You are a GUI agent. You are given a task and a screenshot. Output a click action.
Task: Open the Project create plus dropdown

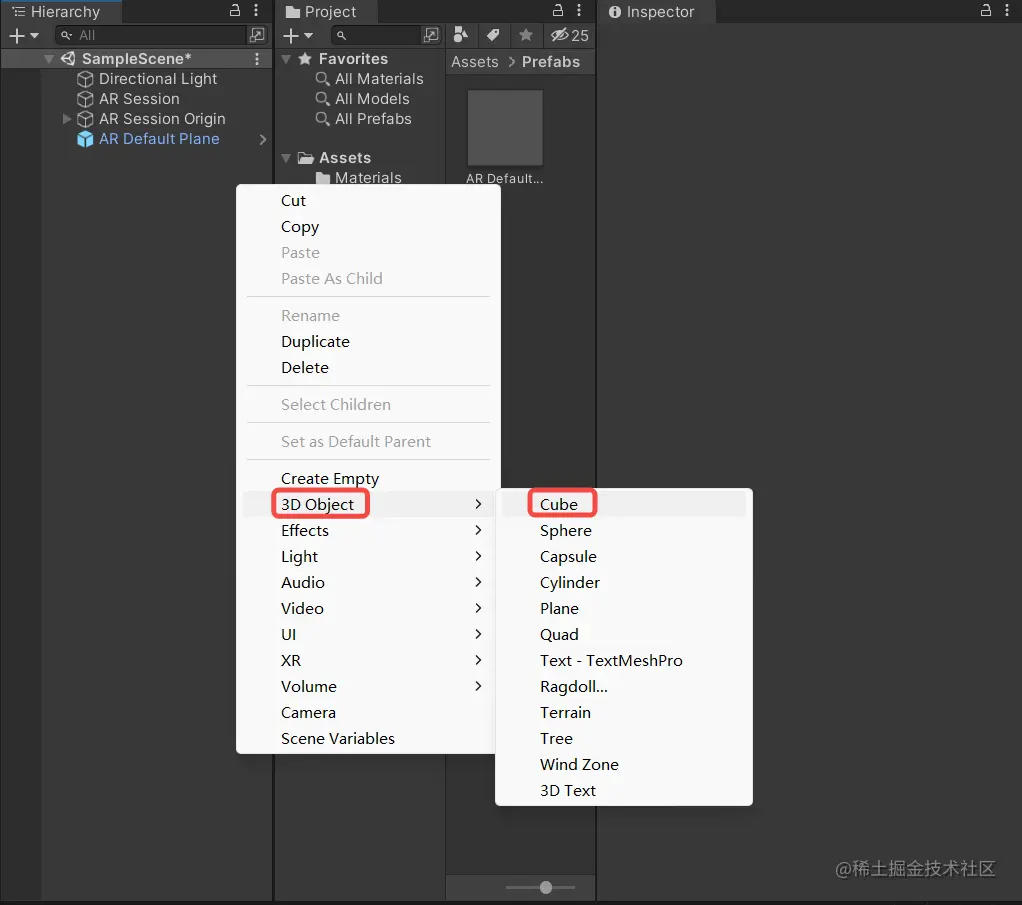(298, 35)
